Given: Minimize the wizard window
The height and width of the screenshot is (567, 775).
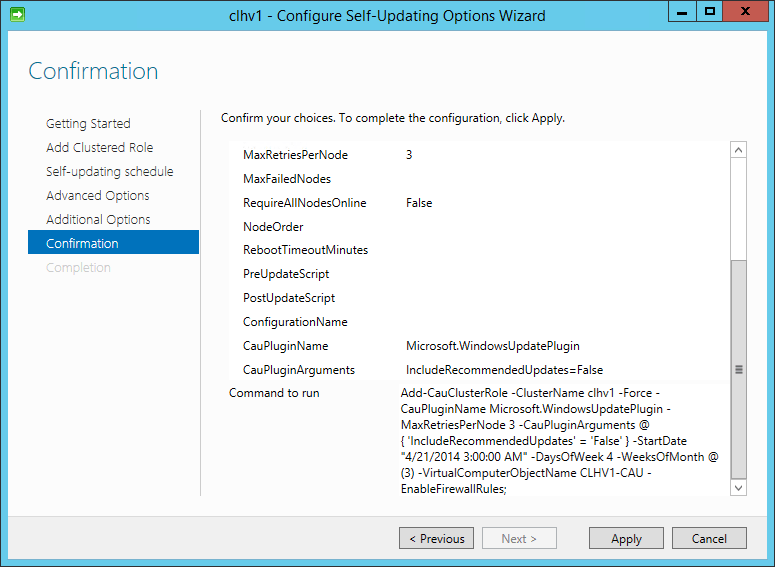Looking at the screenshot, I should (682, 11).
